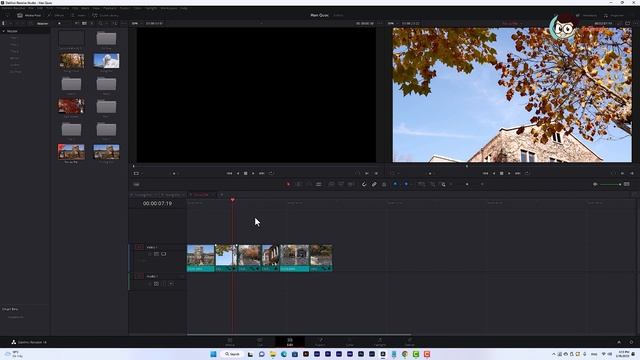640x360 pixels.
Task: Disable the Video 1 track
Action: pyautogui.click(x=164, y=254)
